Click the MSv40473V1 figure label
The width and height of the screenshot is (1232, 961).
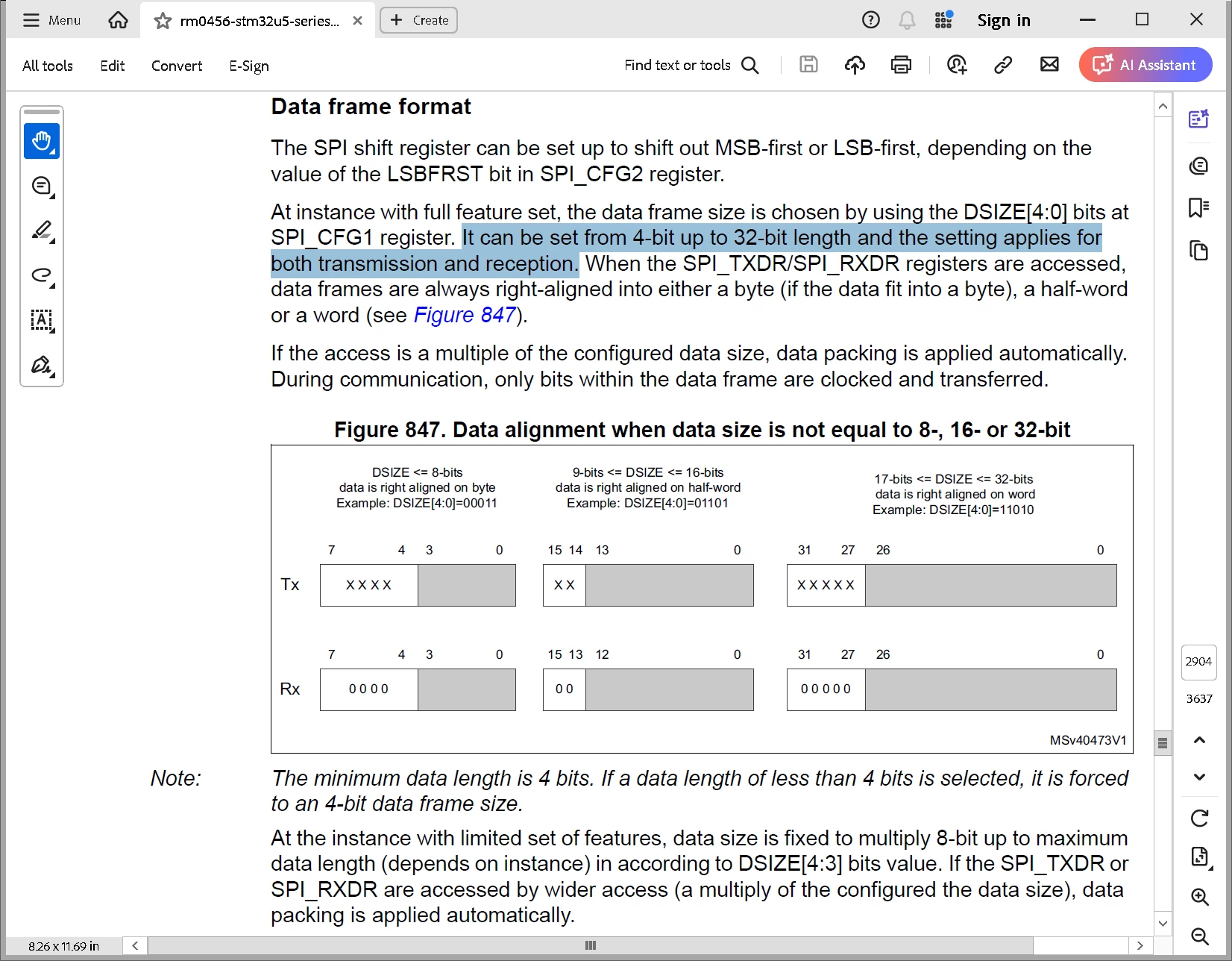pos(1088,740)
